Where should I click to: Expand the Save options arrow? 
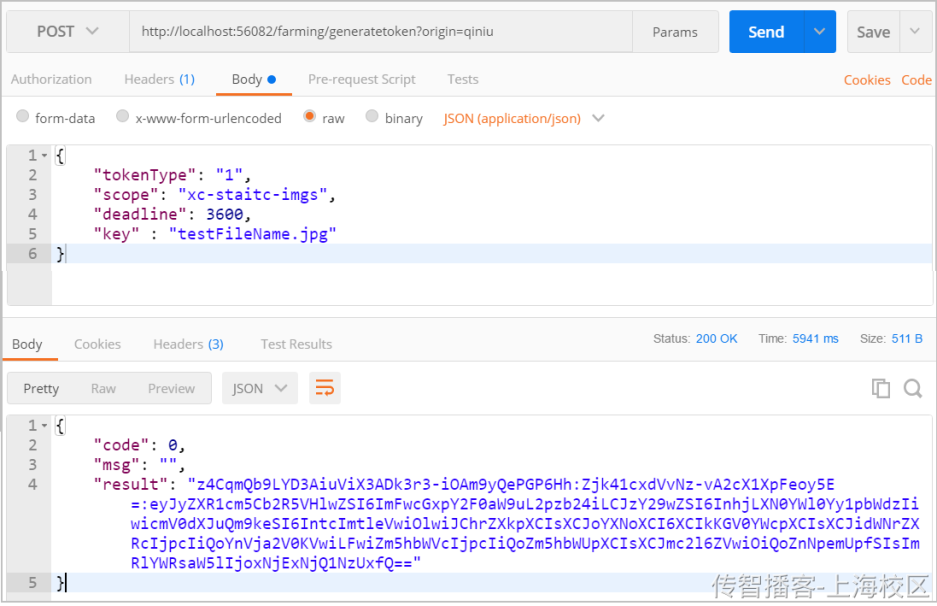(x=915, y=32)
